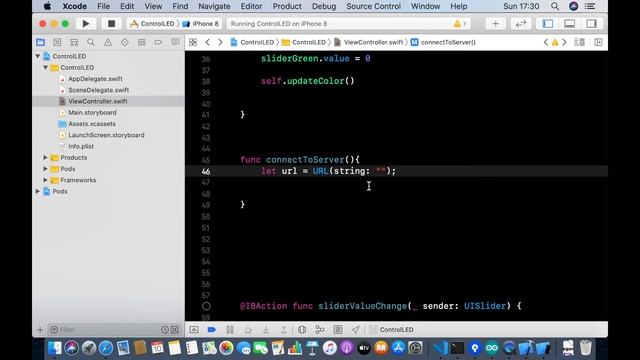Open the Test navigator diamond icon

click(124, 42)
